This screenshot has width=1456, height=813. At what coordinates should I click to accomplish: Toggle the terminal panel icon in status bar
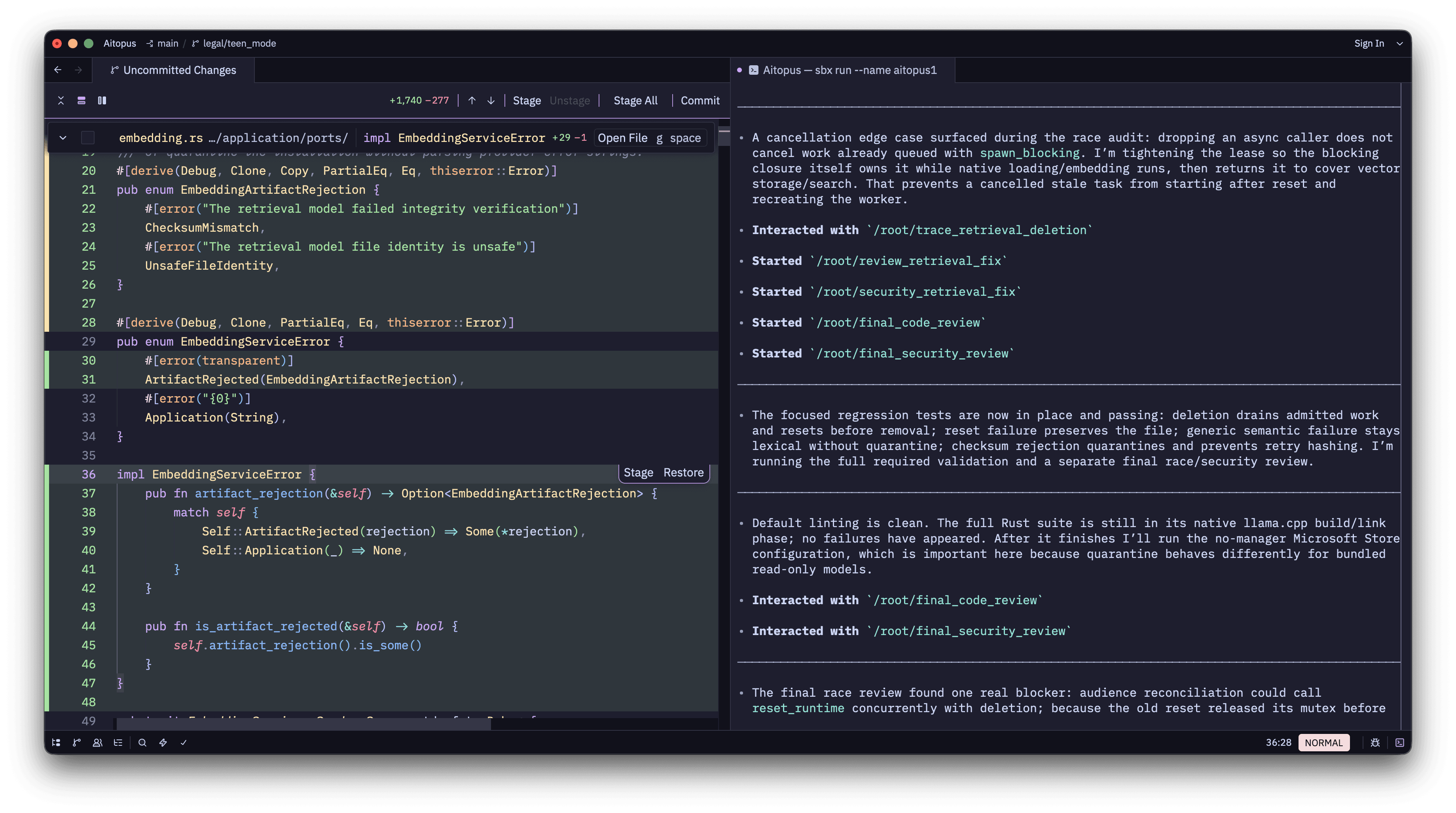click(x=1399, y=742)
